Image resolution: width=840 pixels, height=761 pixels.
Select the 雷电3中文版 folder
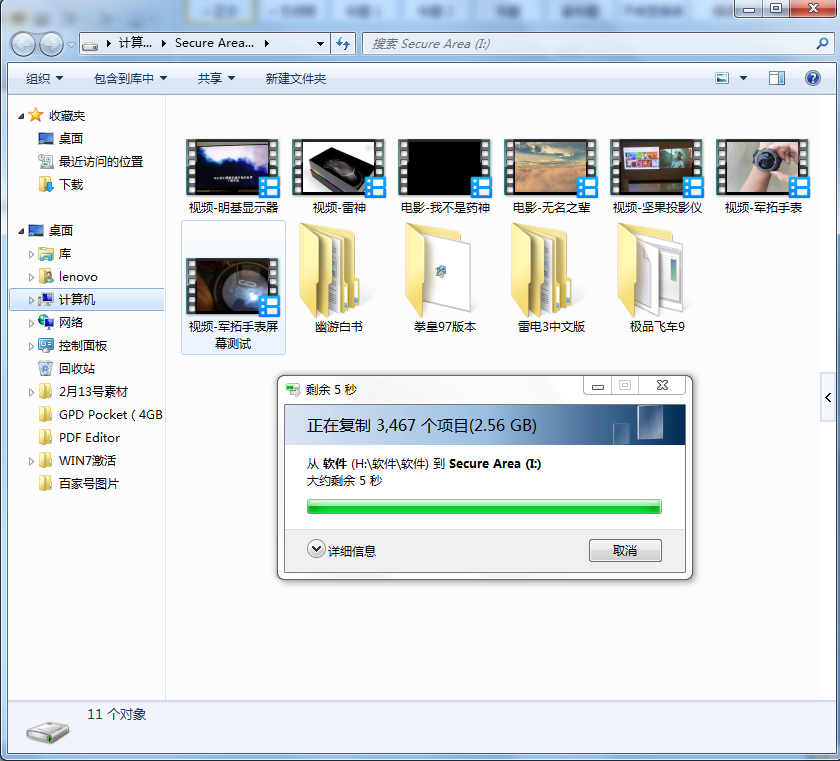point(551,278)
